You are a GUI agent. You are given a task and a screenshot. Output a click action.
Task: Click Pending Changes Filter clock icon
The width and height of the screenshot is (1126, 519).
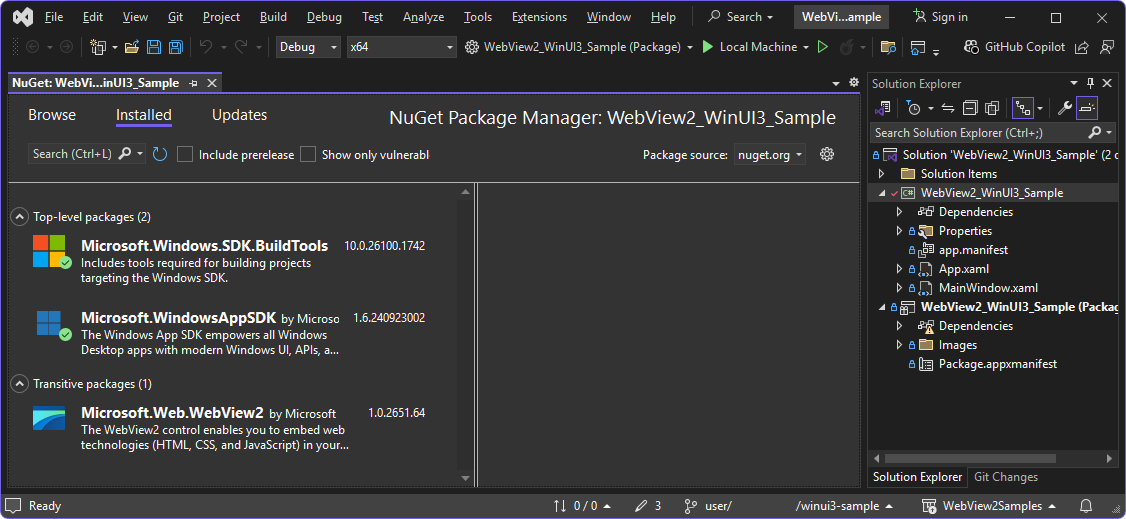tap(913, 108)
